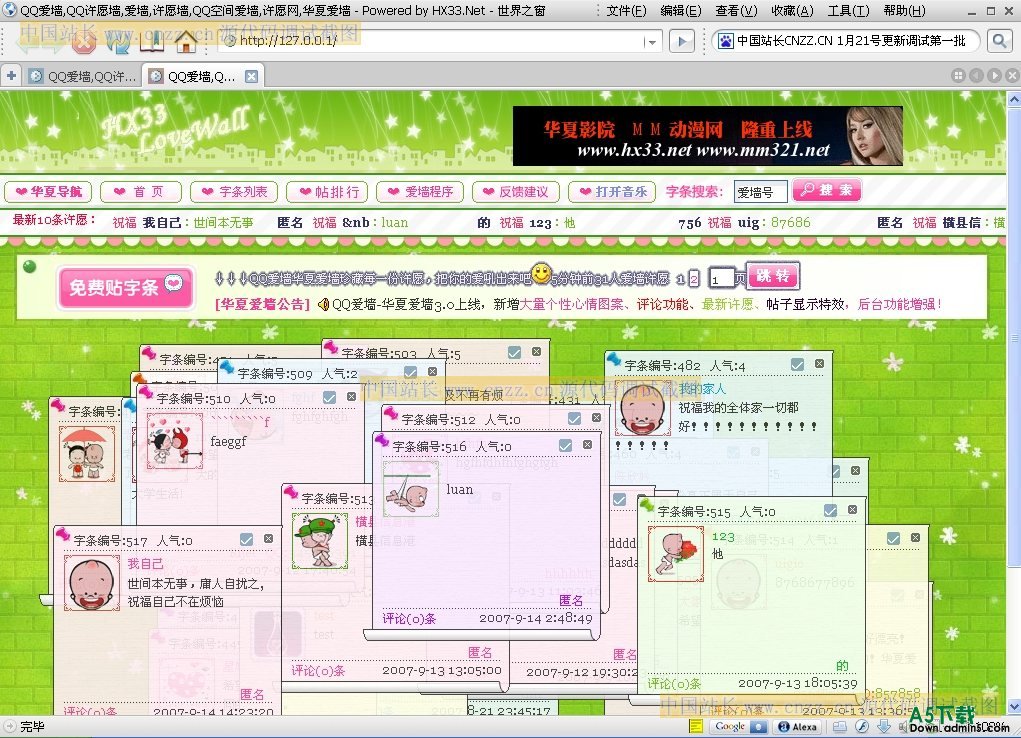Click the pushpin on note 515
Screen dimensions: 1021x738
point(647,504)
